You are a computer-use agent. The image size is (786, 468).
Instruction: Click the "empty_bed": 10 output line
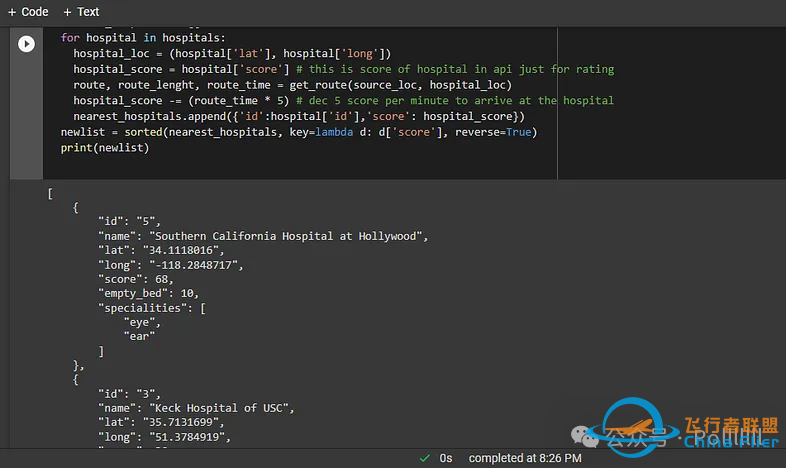[x=148, y=293]
